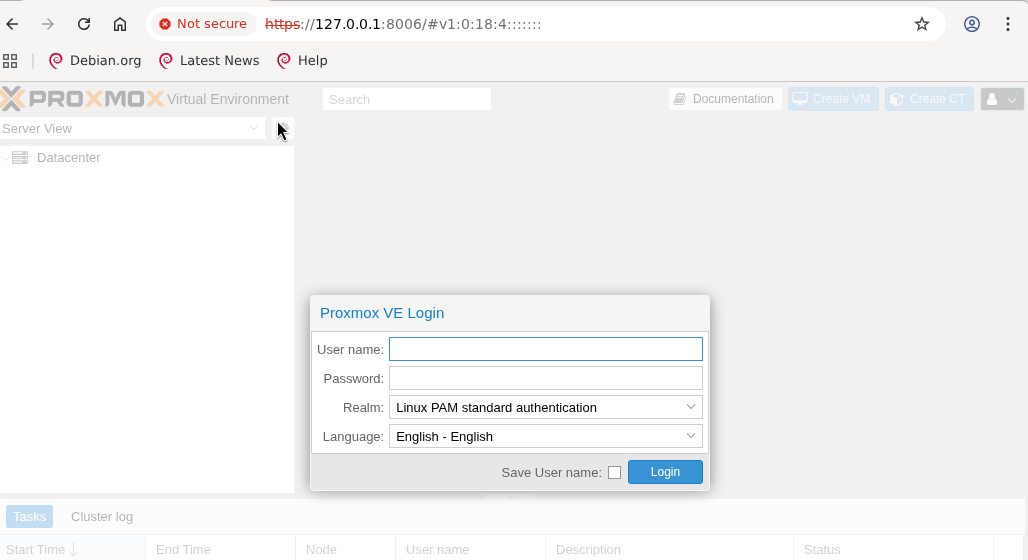
Task: Sort by Status column header
Action: coord(894,550)
